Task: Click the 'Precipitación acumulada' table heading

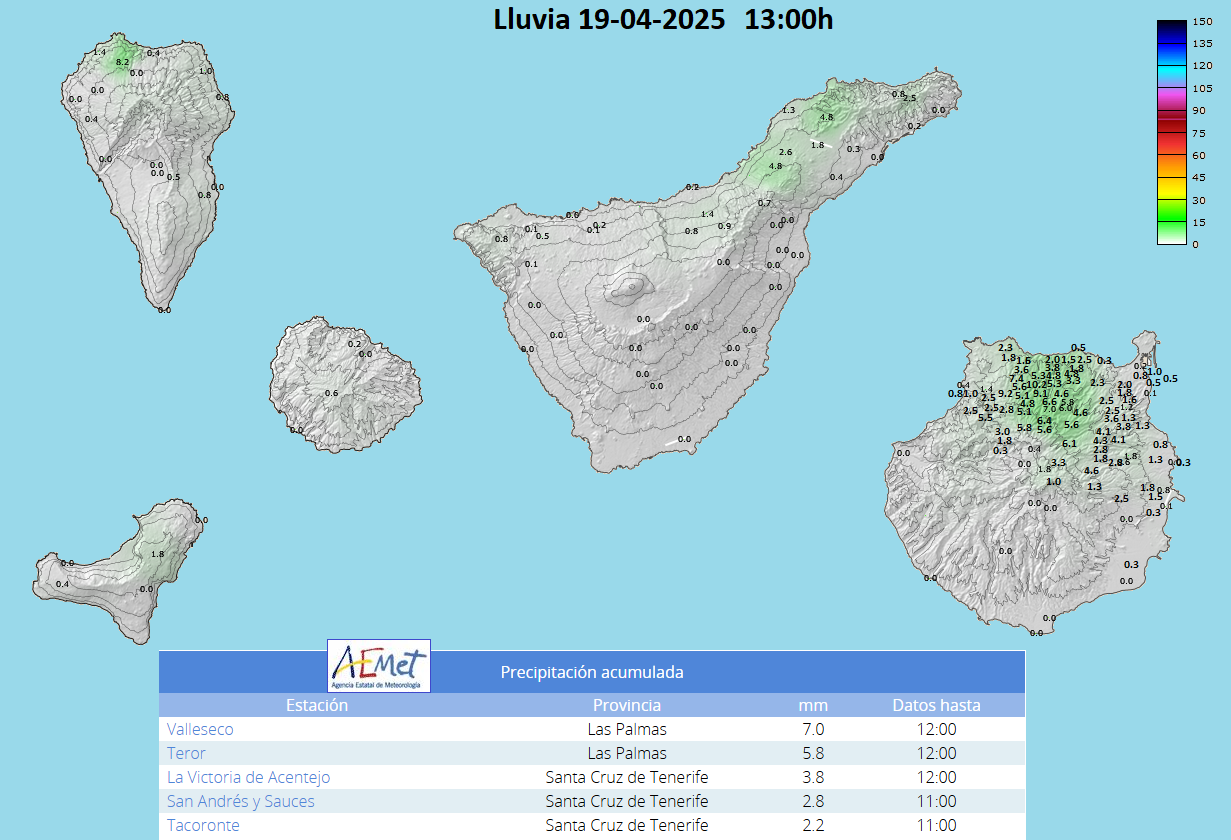Action: point(592,672)
